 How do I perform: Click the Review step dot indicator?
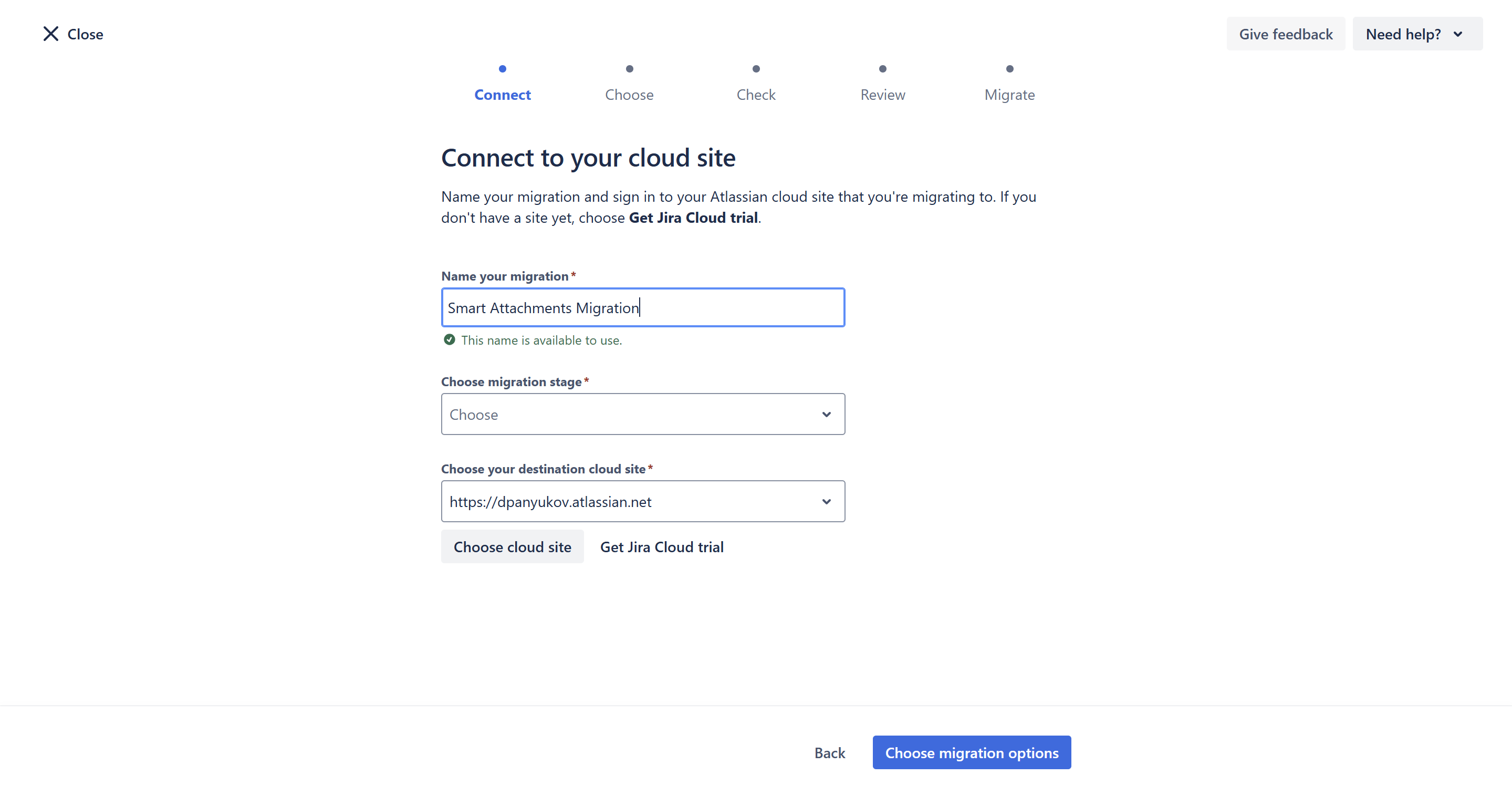(882, 69)
